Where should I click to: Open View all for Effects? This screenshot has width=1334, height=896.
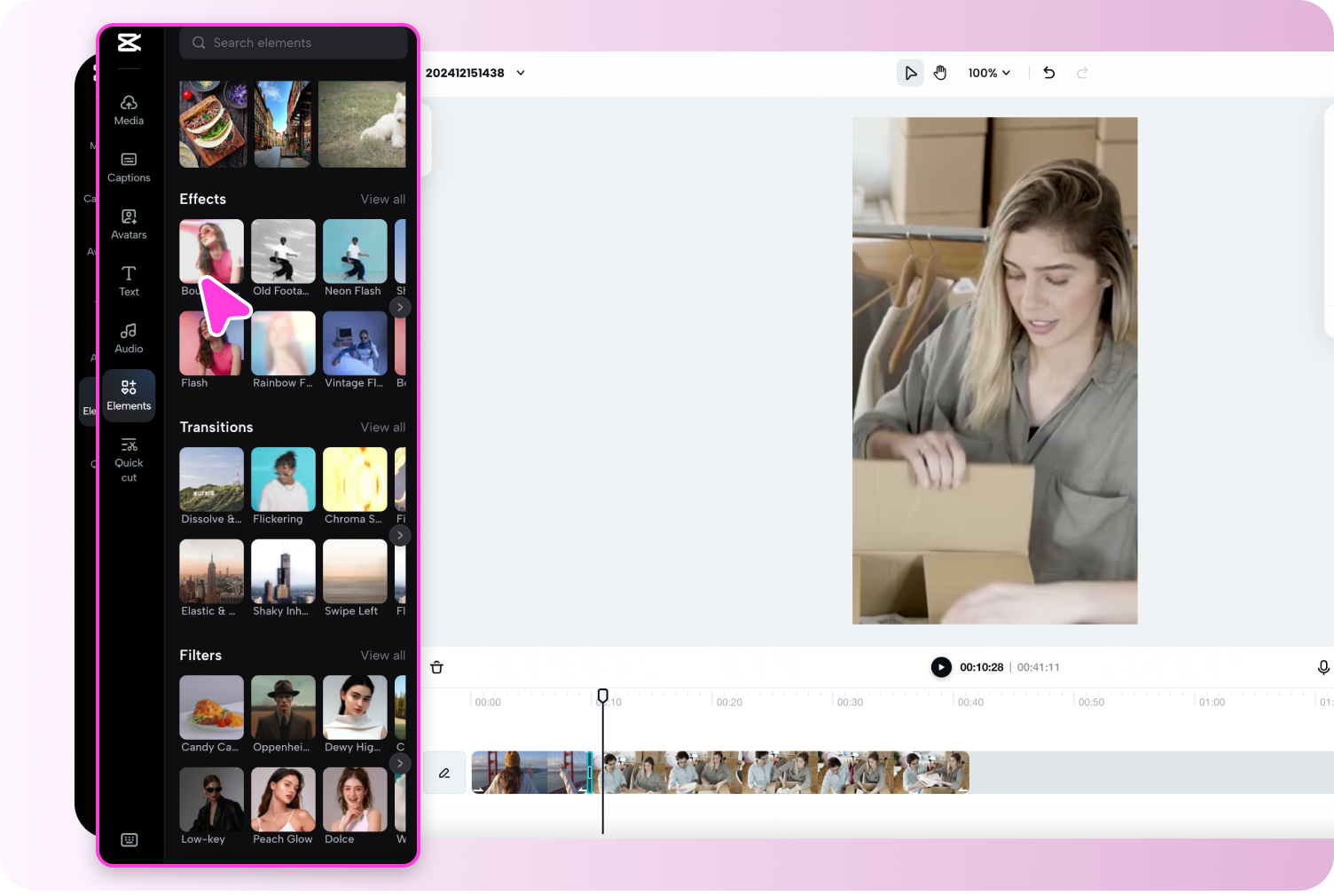pos(382,199)
